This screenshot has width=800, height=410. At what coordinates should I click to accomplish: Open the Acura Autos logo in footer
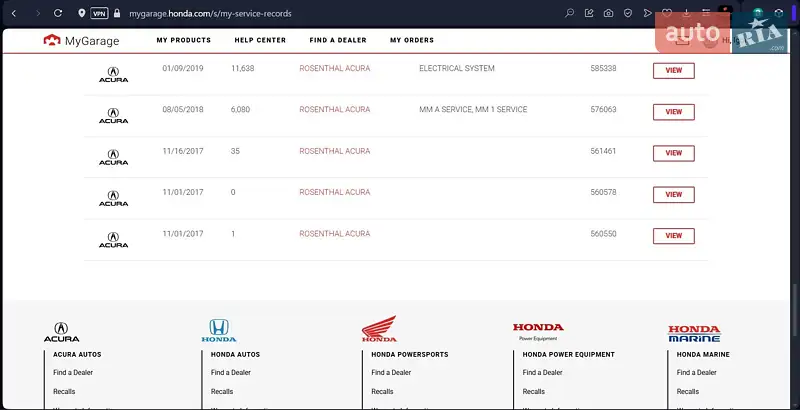(61, 332)
